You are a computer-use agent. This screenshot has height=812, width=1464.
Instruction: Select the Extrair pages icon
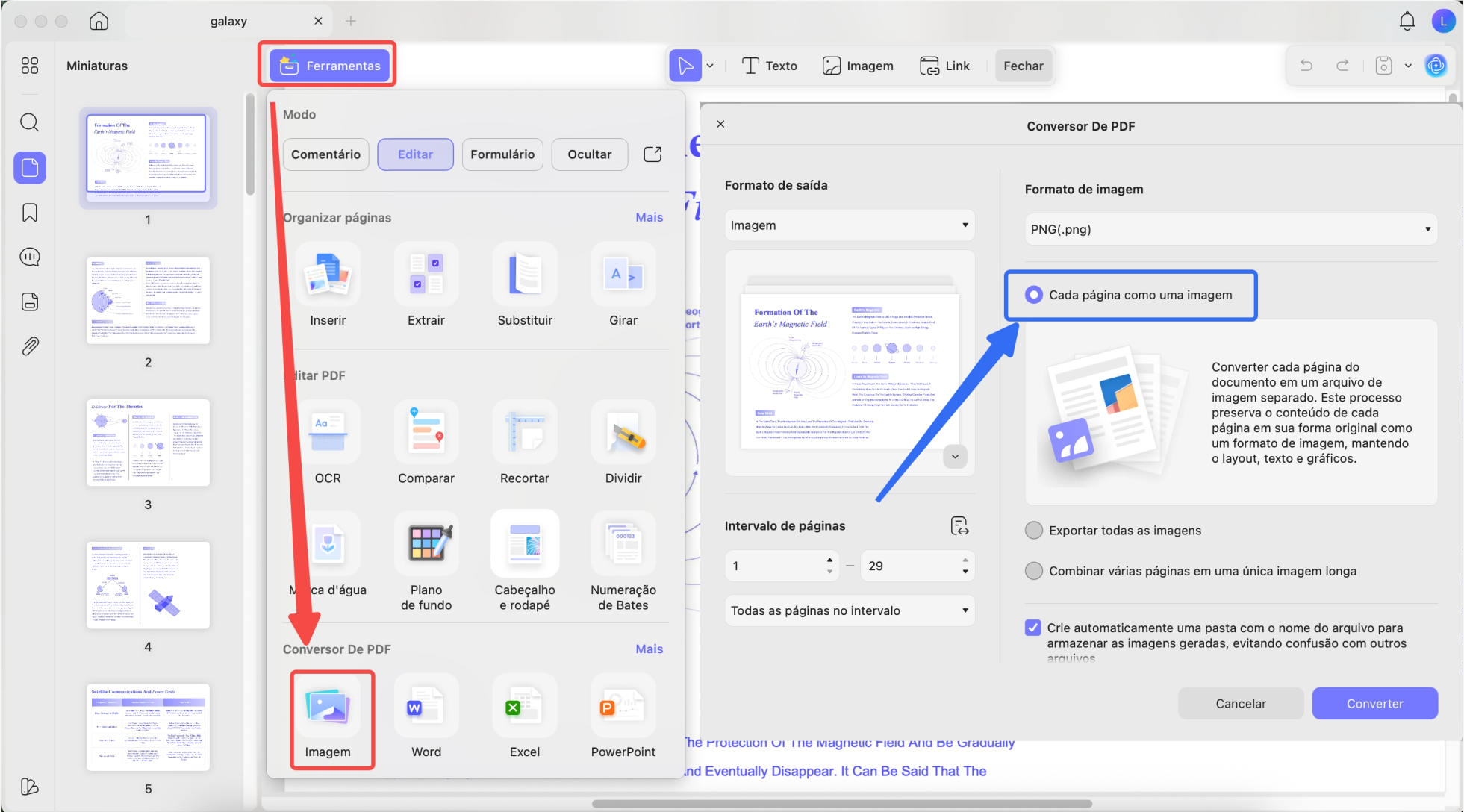pos(426,275)
